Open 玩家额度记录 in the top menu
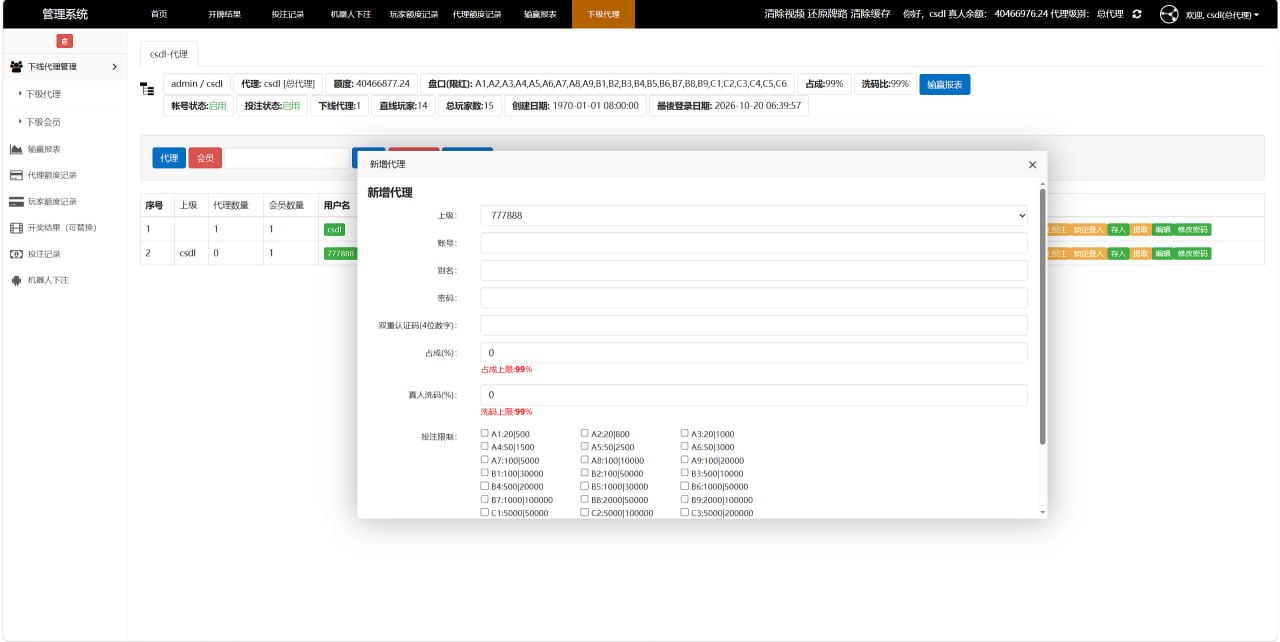Screen dimensions: 1280x642 [x=414, y=15]
